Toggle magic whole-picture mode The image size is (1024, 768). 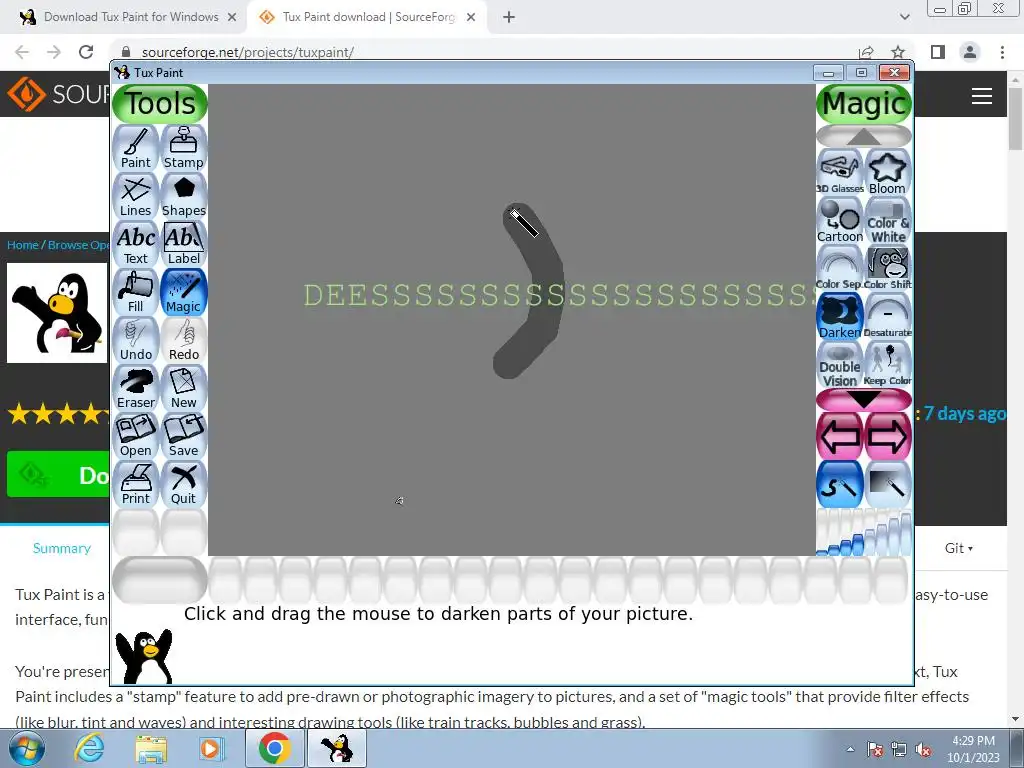click(x=888, y=484)
